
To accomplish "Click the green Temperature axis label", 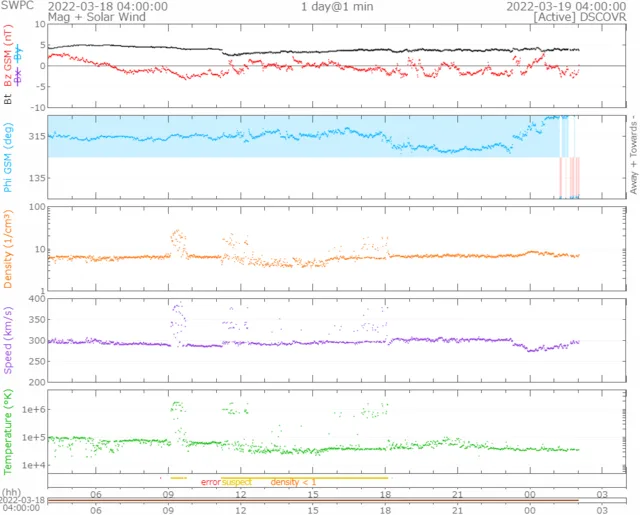I will pos(9,431).
